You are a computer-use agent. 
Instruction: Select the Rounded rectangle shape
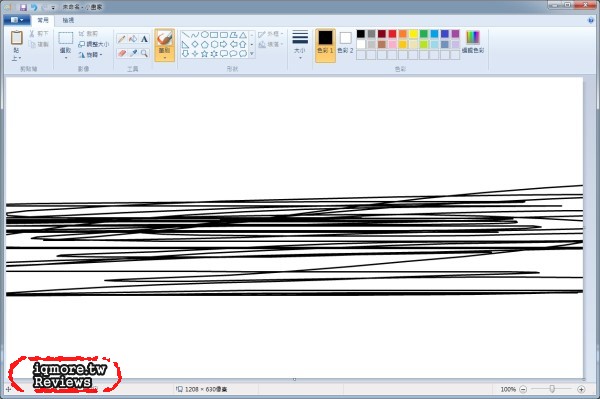[x=223, y=35]
